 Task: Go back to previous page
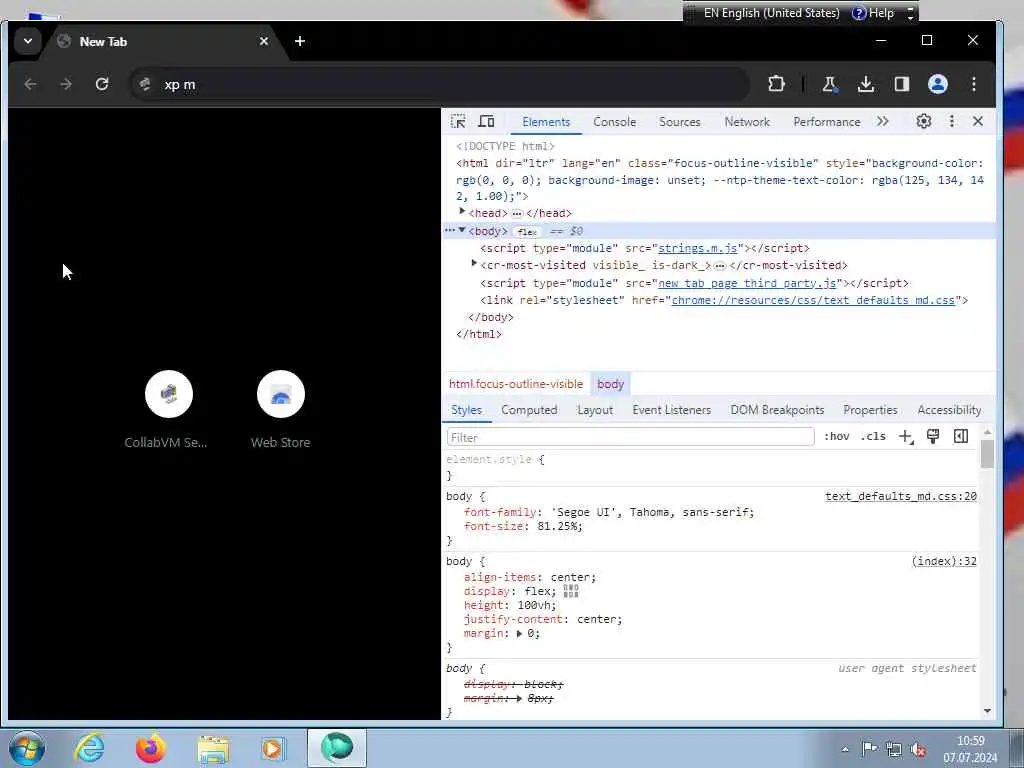point(30,84)
